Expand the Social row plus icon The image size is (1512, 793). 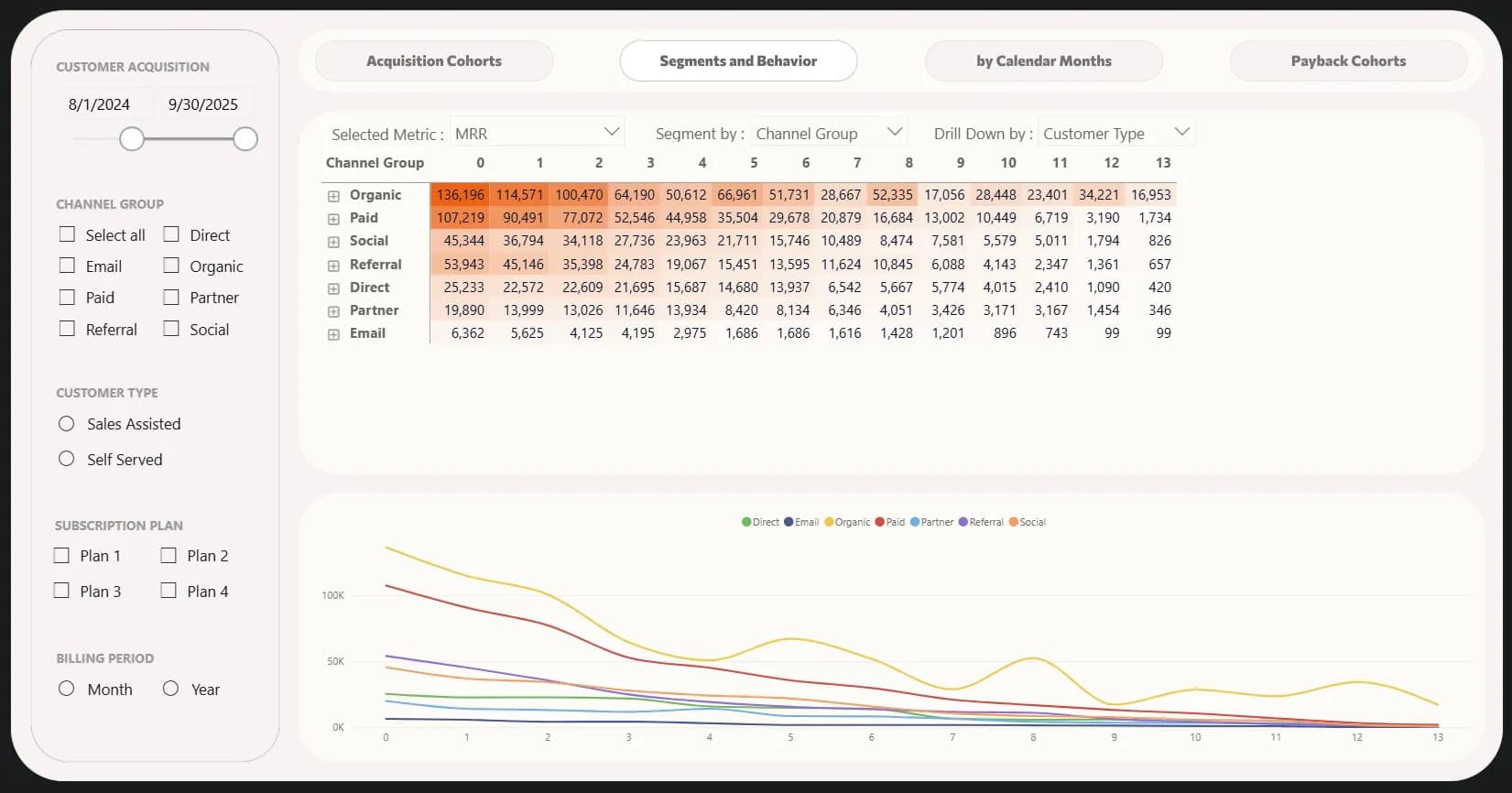coord(333,242)
